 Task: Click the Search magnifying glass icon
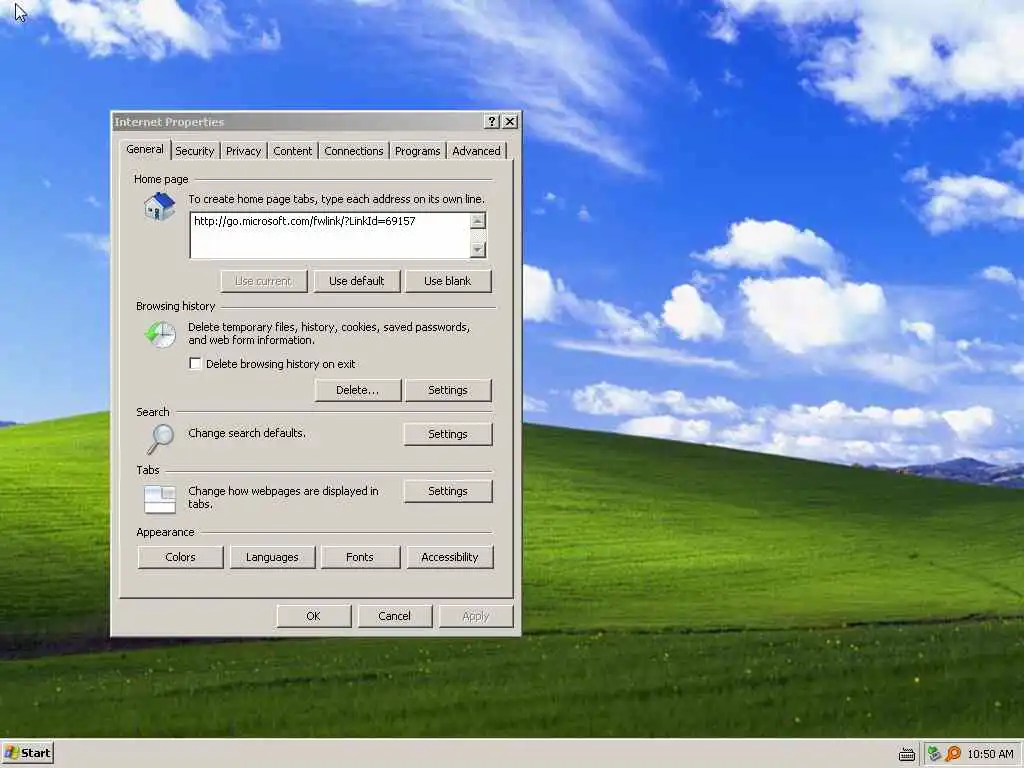[160, 439]
